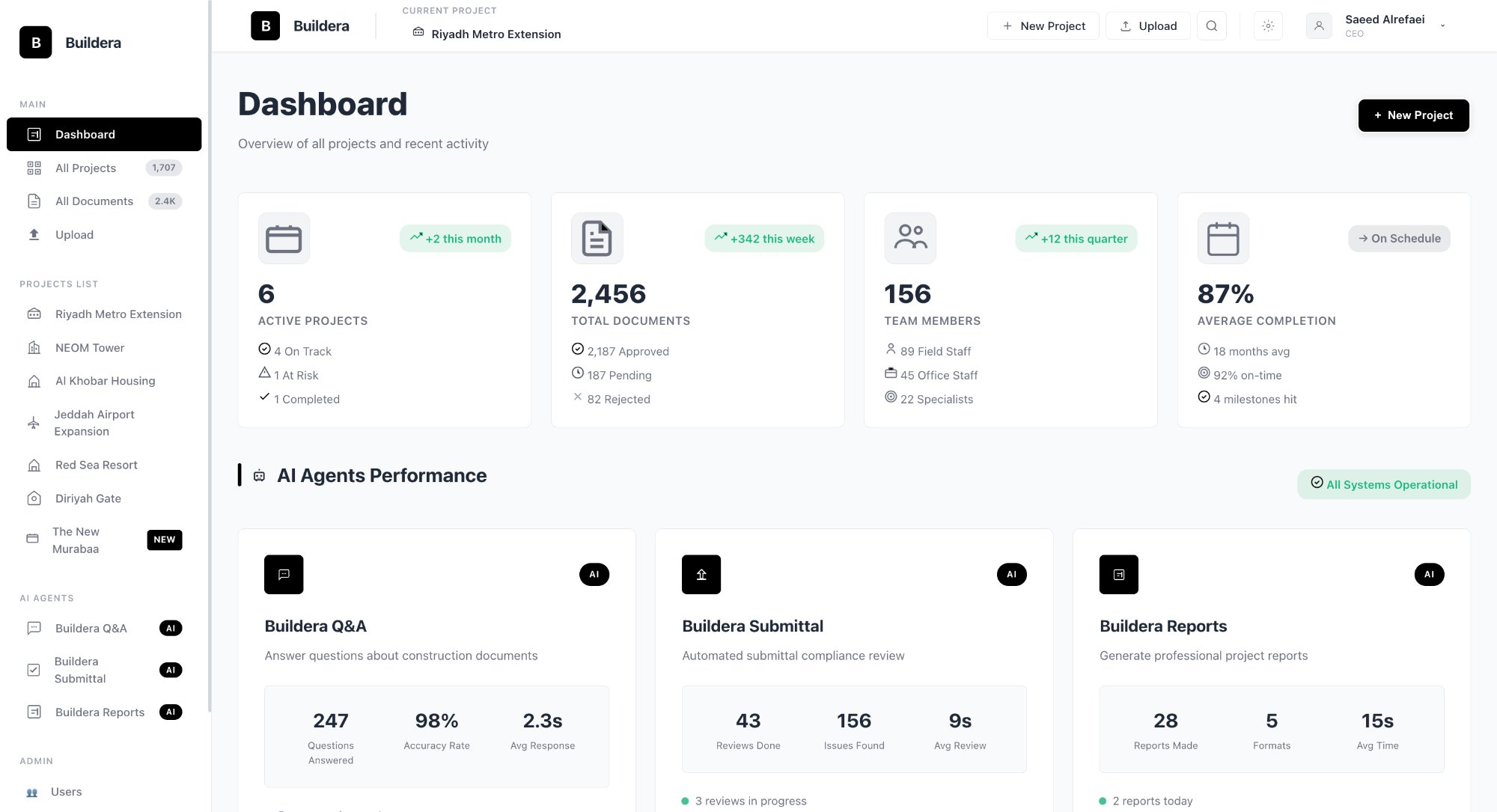Screen dimensions: 1497x812
Task: Open the search icon in the top bar
Action: pyautogui.click(x=1211, y=25)
